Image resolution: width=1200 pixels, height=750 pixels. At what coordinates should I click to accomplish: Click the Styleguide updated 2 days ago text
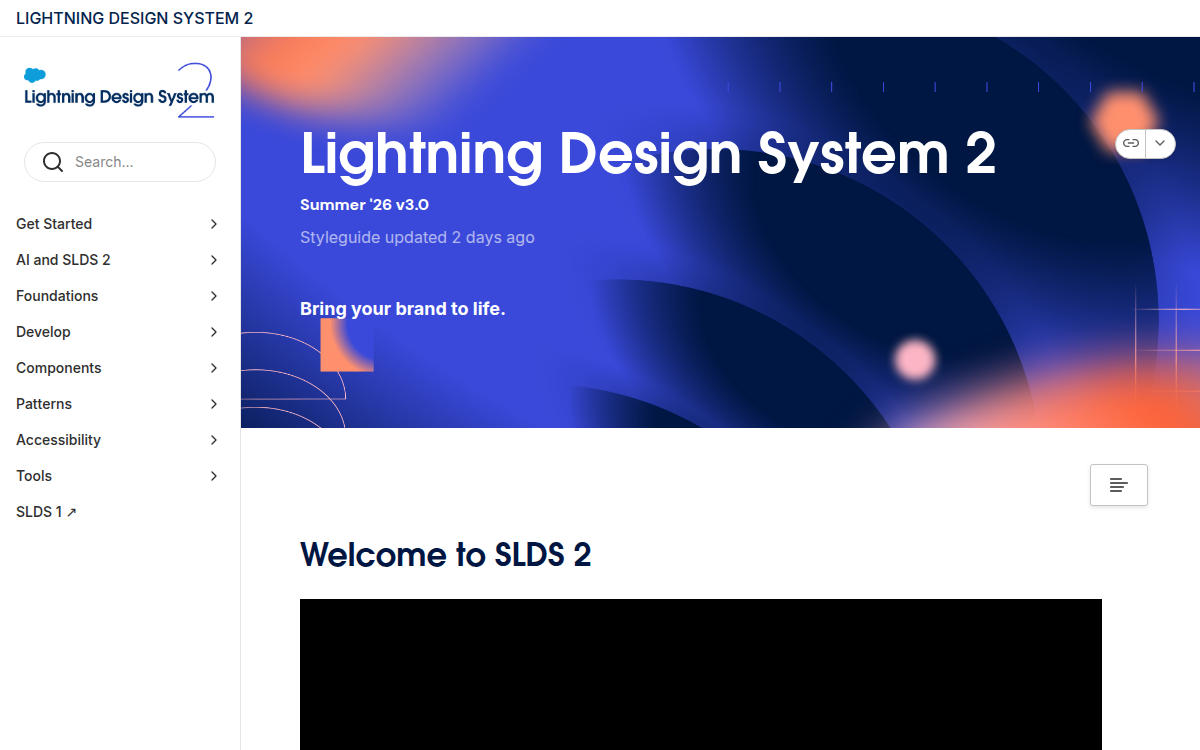tap(417, 237)
